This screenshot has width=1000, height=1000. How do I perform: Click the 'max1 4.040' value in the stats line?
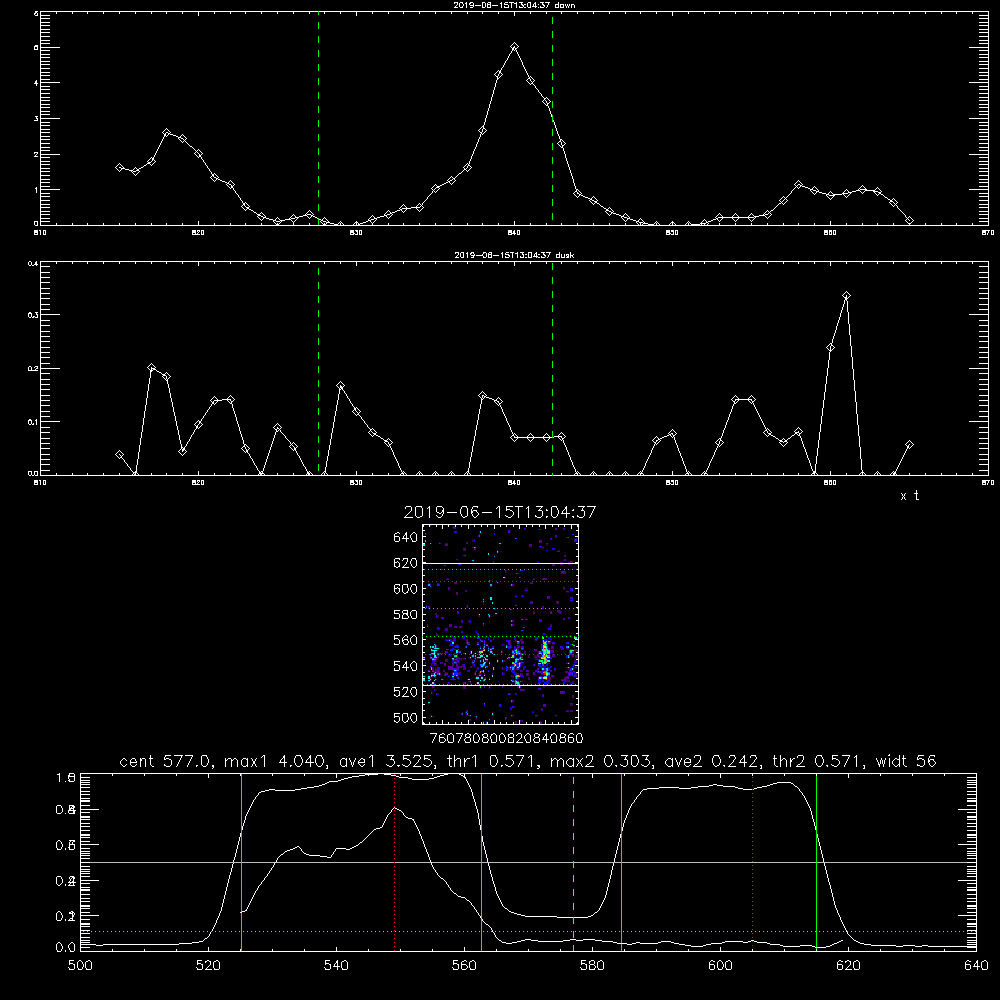275,761
